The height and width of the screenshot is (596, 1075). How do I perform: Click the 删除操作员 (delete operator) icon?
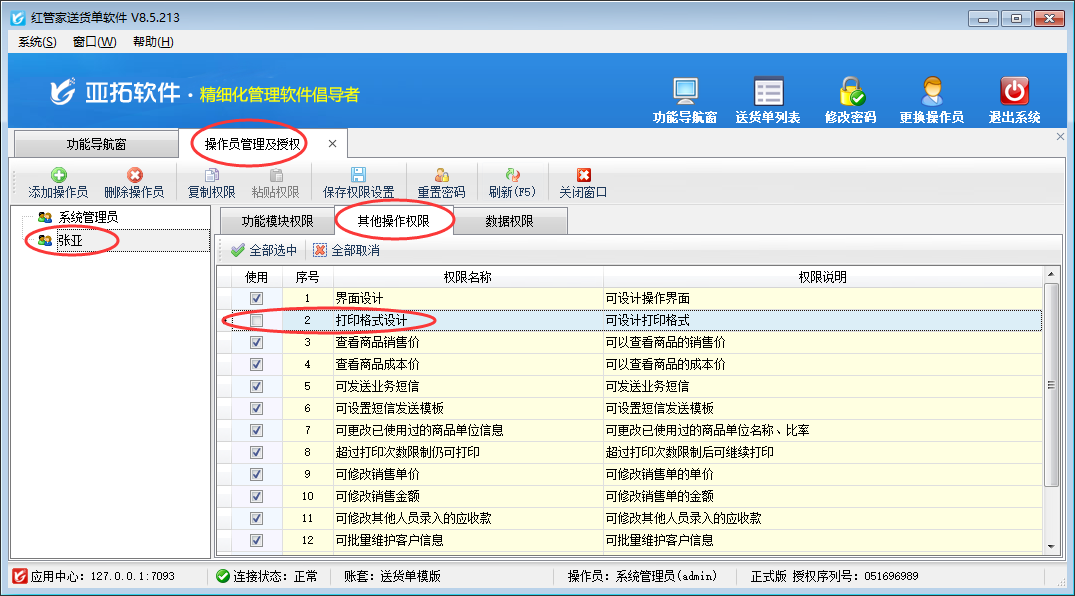point(134,175)
